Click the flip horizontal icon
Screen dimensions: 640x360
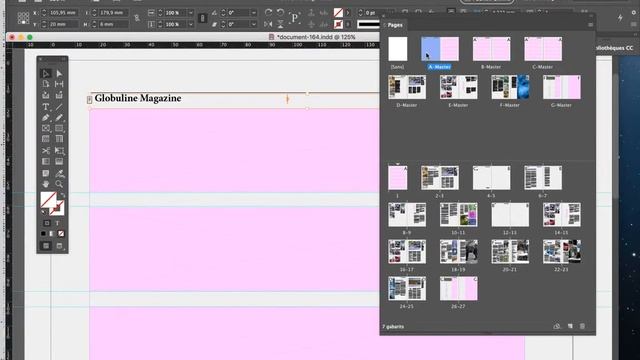coord(268,24)
